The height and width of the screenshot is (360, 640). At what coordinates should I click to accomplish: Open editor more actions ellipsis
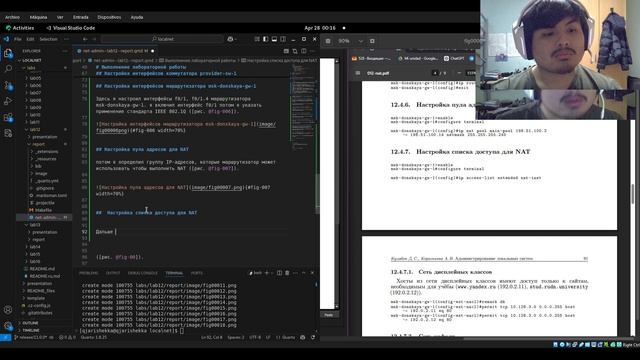click(312, 51)
